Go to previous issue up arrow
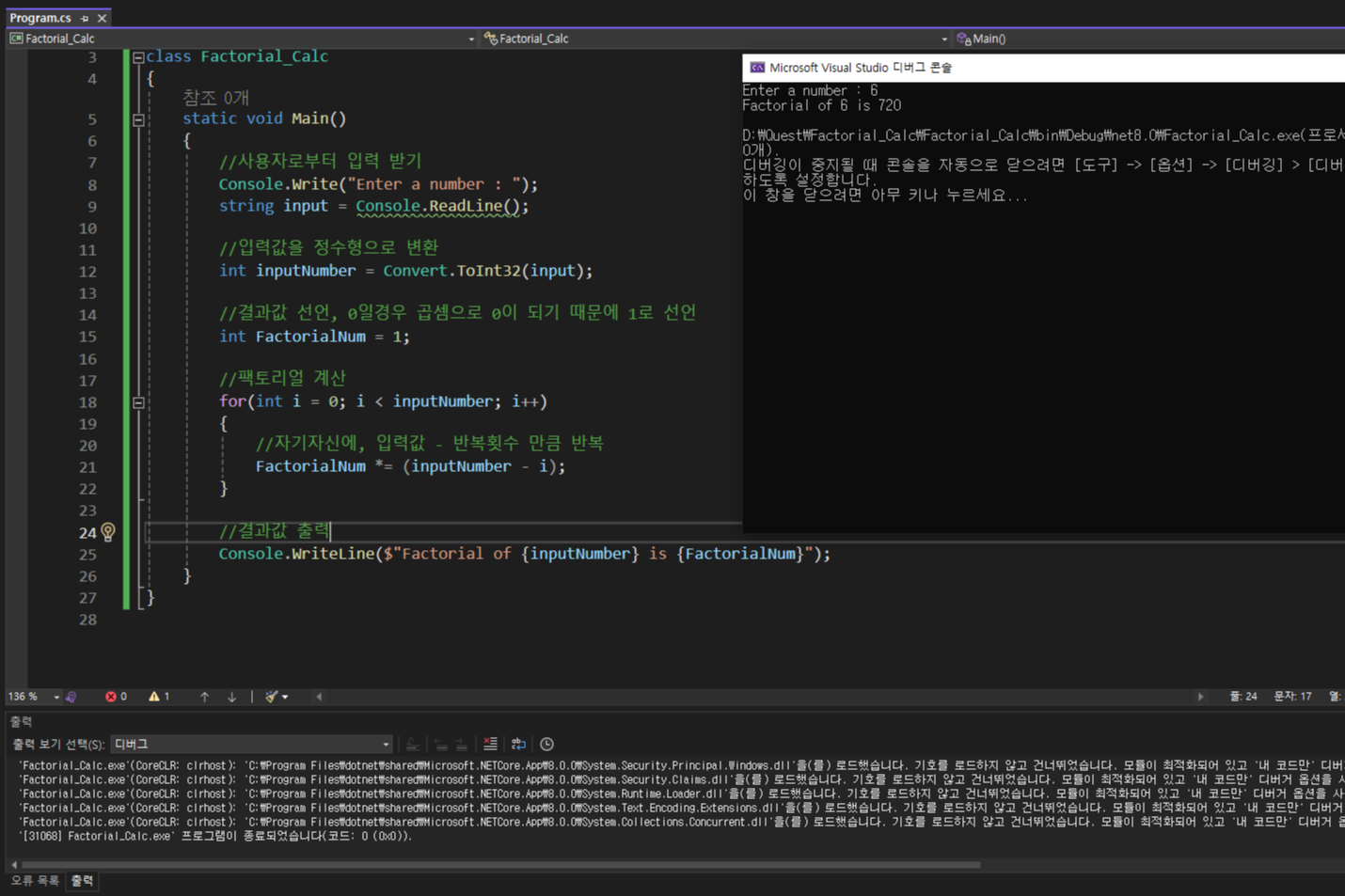This screenshot has width=1345, height=896. click(x=204, y=697)
